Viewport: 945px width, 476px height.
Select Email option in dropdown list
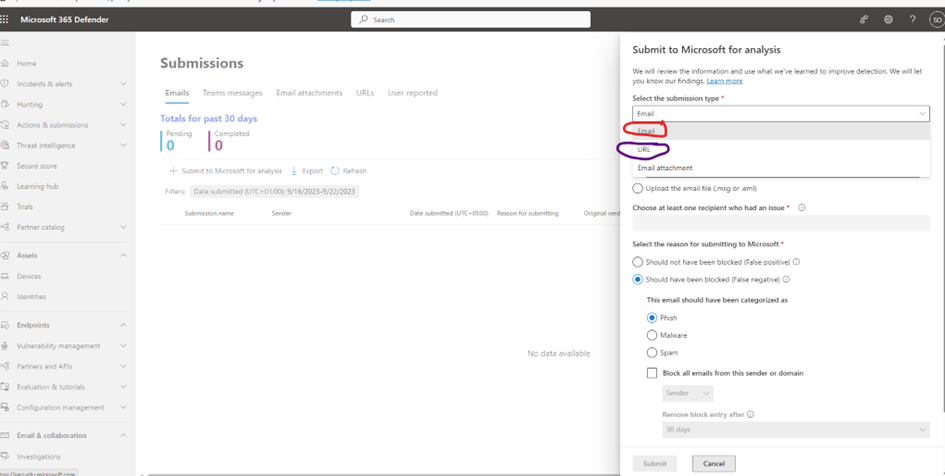[781, 131]
